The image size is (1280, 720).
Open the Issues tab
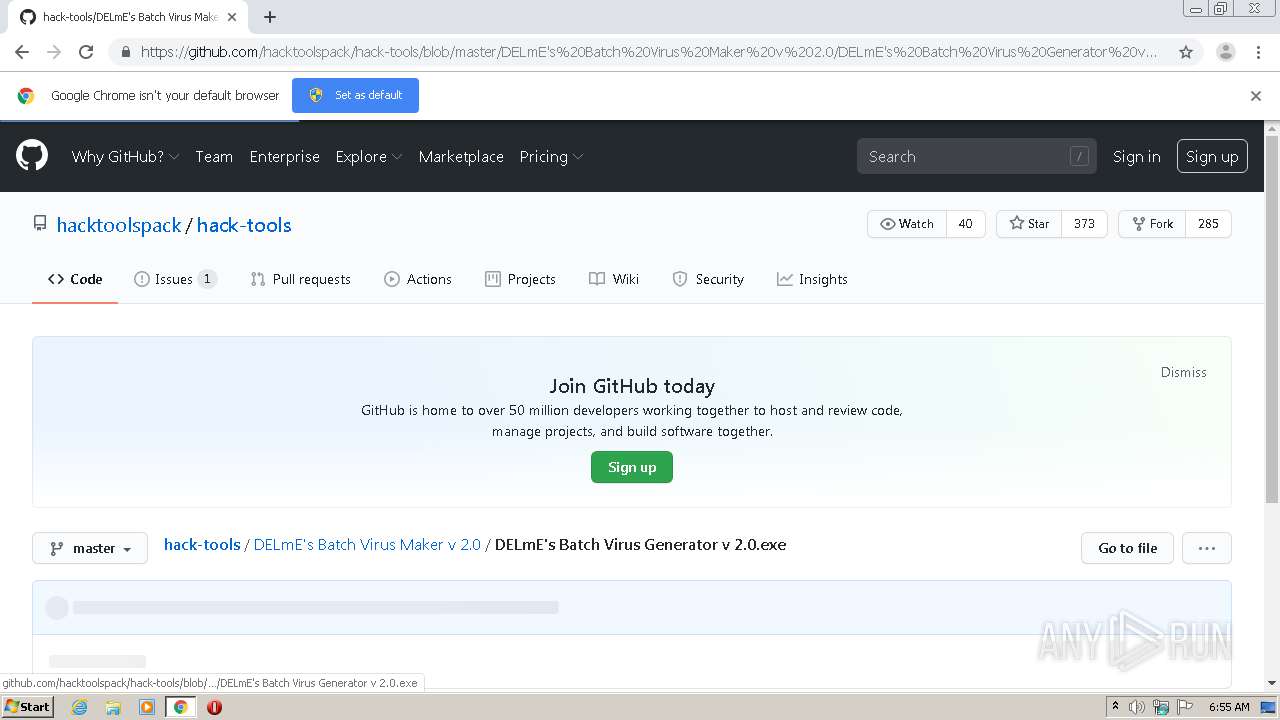point(175,279)
